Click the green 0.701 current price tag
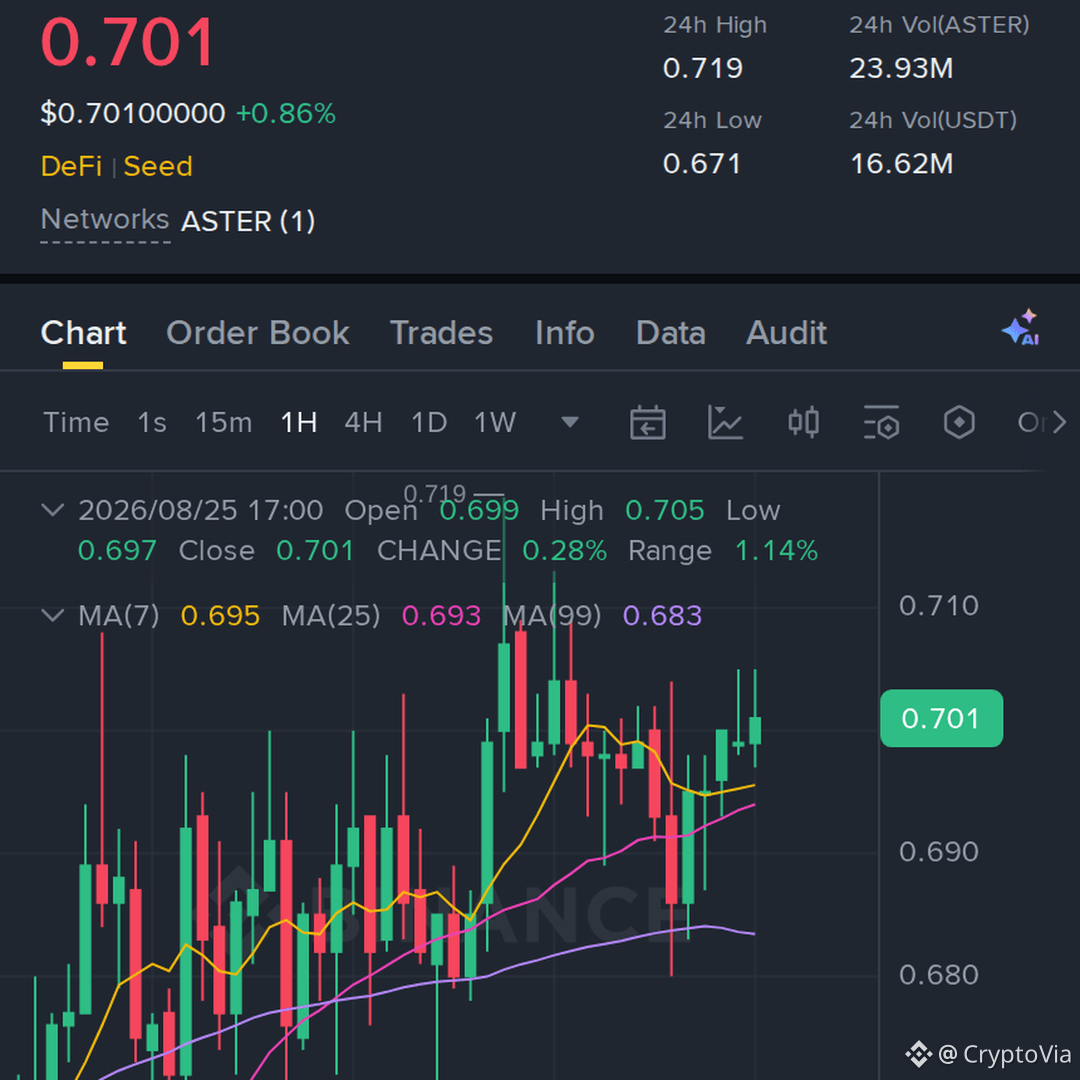Screen dimensions: 1080x1080 (x=942, y=718)
